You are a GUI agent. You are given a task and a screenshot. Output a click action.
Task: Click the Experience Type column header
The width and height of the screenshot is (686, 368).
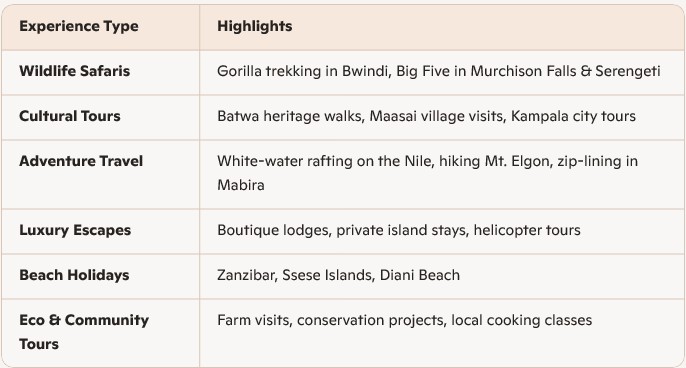pyautogui.click(x=79, y=26)
